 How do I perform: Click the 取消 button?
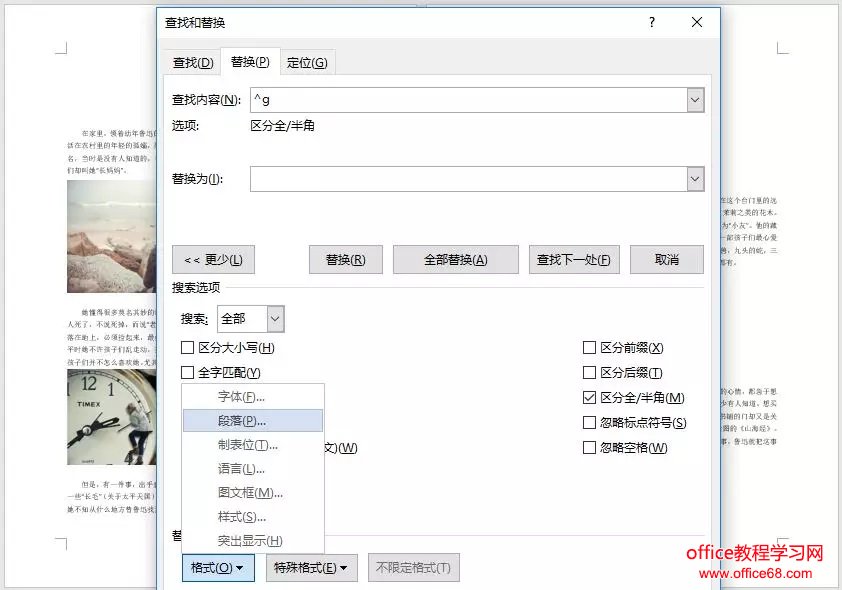pyautogui.click(x=667, y=260)
